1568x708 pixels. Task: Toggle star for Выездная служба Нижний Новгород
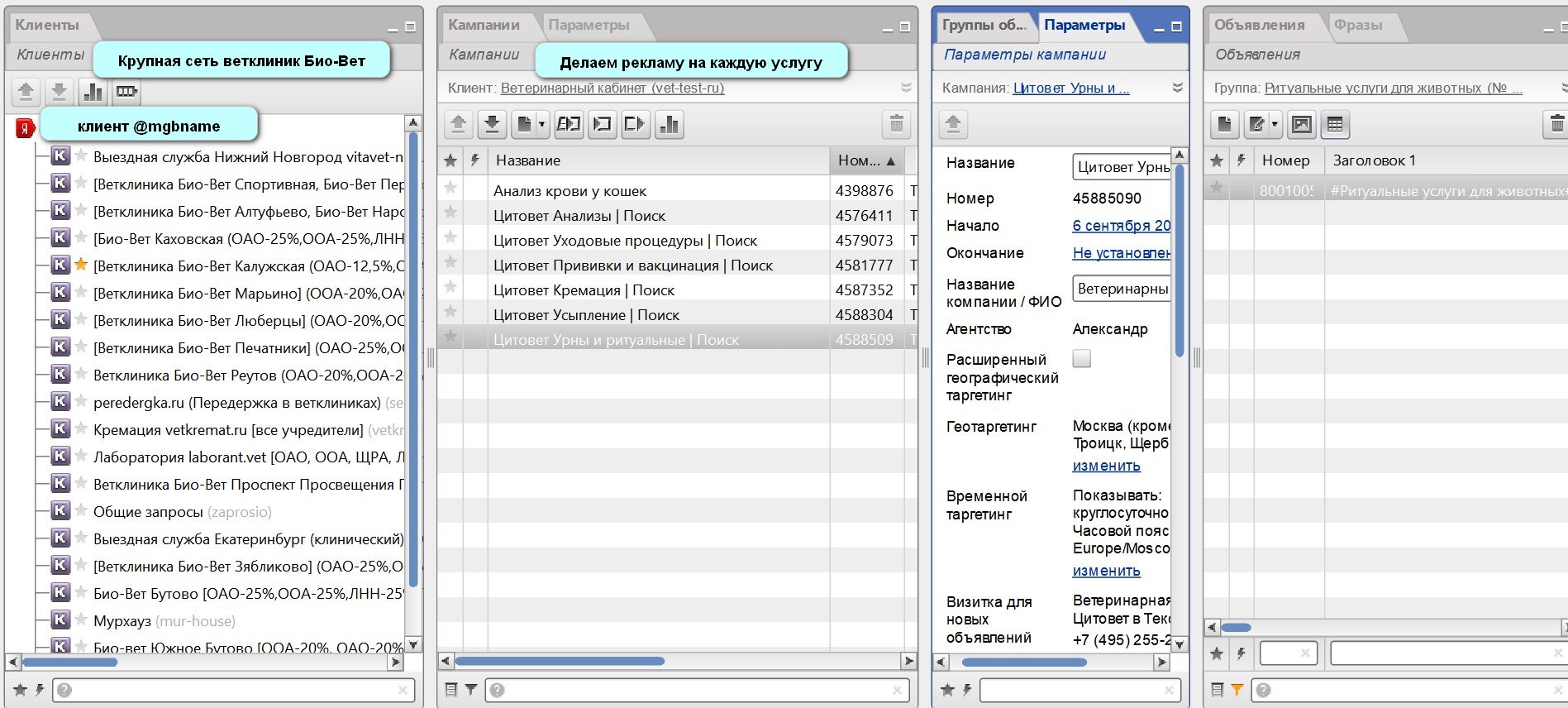coord(81,156)
